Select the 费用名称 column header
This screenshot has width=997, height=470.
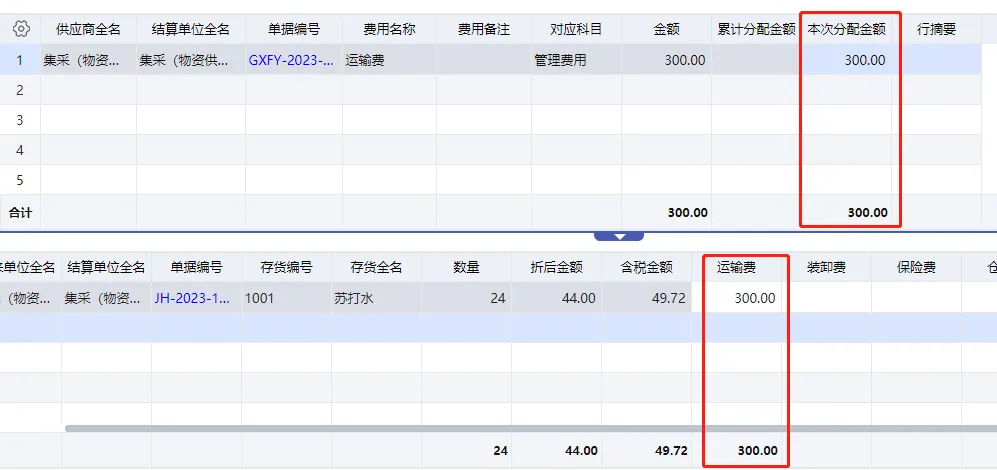pyautogui.click(x=389, y=29)
